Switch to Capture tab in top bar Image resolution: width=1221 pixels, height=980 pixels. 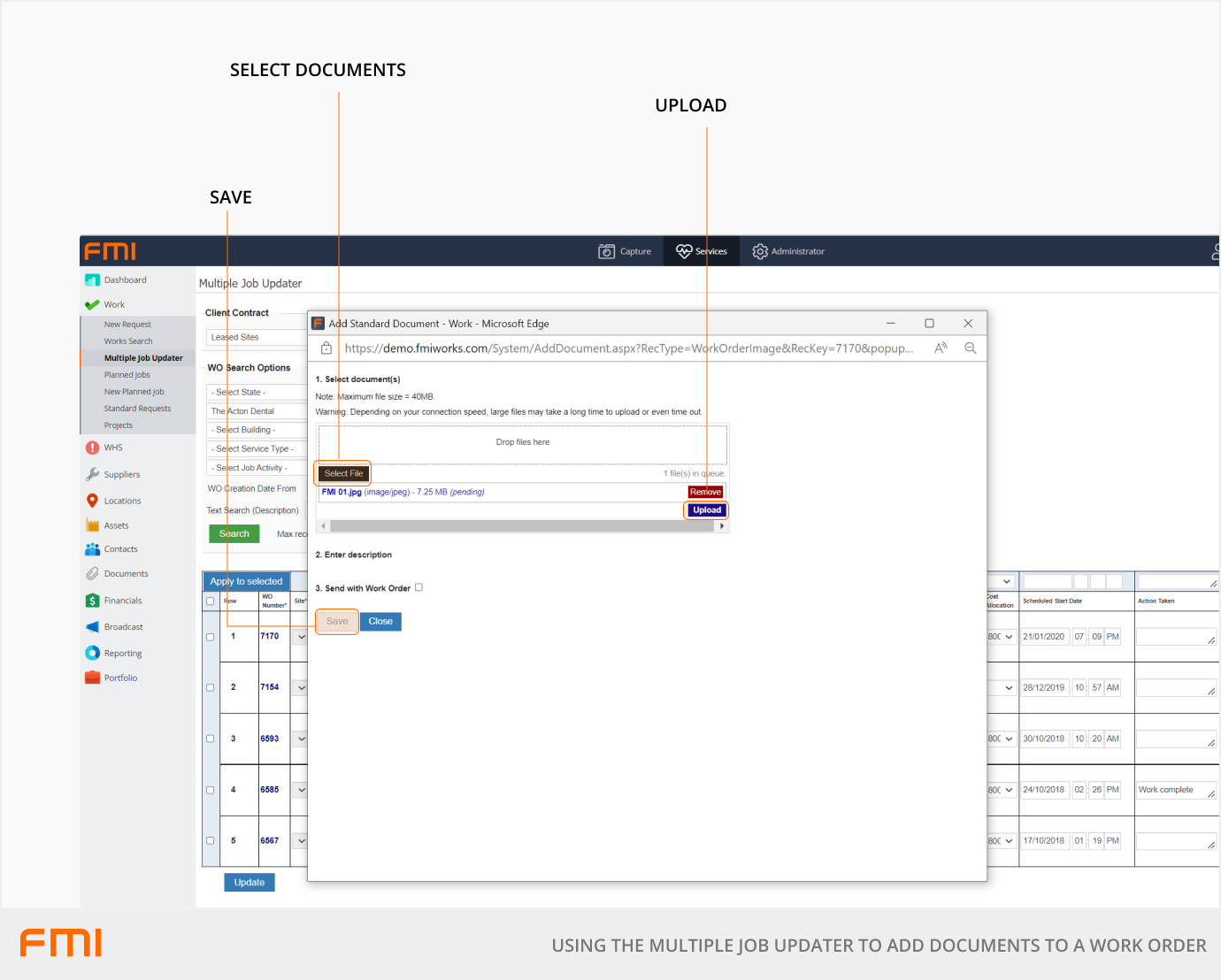(x=625, y=251)
